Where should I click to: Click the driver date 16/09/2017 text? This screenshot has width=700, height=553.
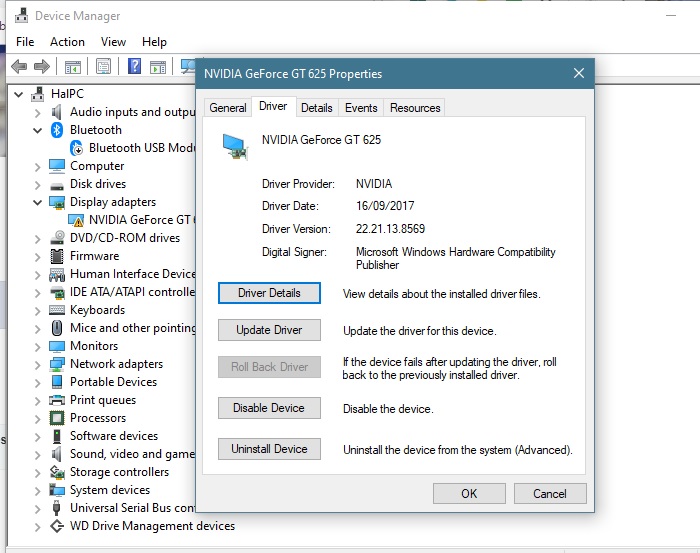click(x=385, y=206)
